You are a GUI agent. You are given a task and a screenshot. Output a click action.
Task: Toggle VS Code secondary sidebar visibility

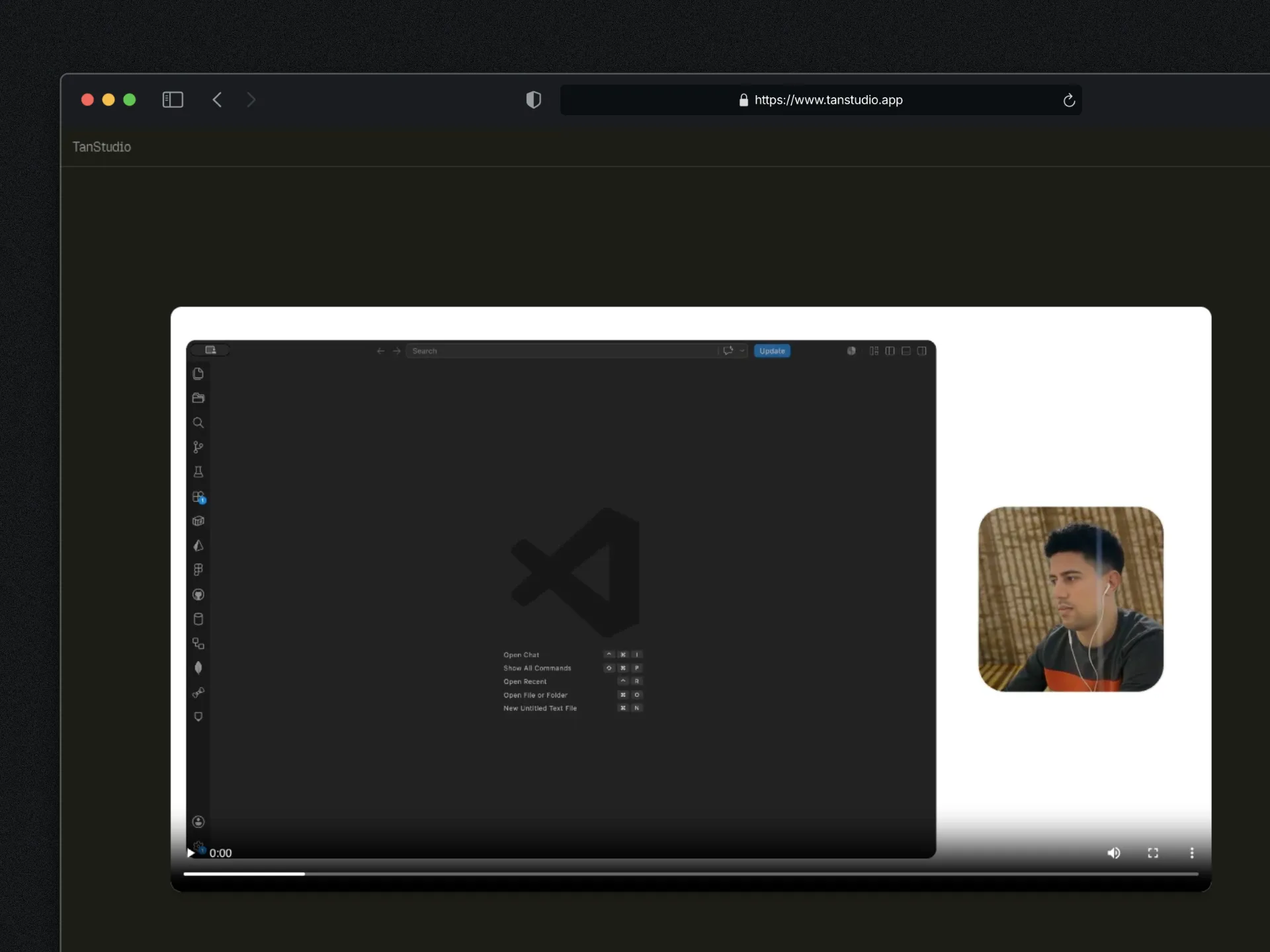(921, 351)
